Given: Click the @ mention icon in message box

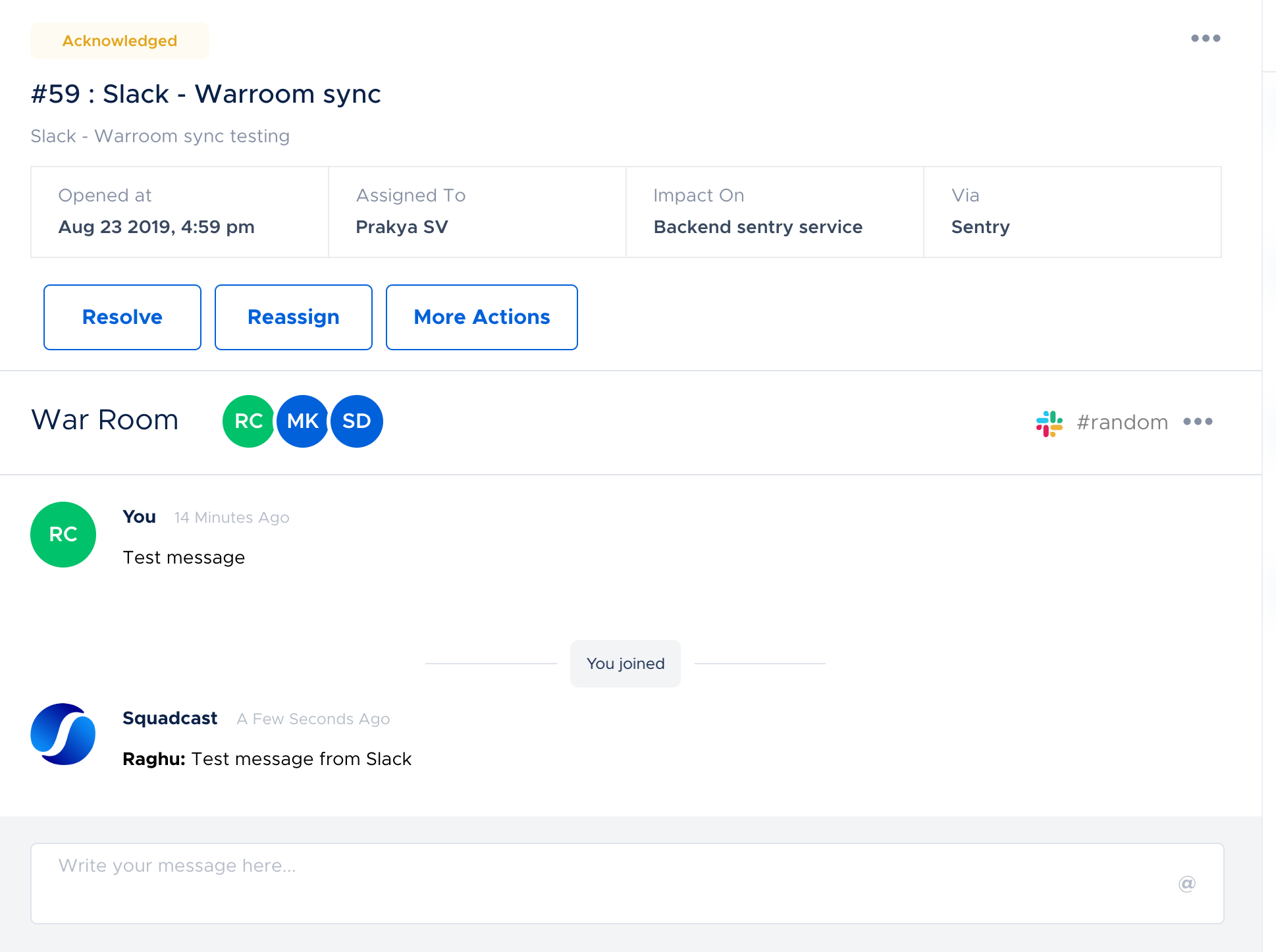Looking at the screenshot, I should pyautogui.click(x=1186, y=884).
